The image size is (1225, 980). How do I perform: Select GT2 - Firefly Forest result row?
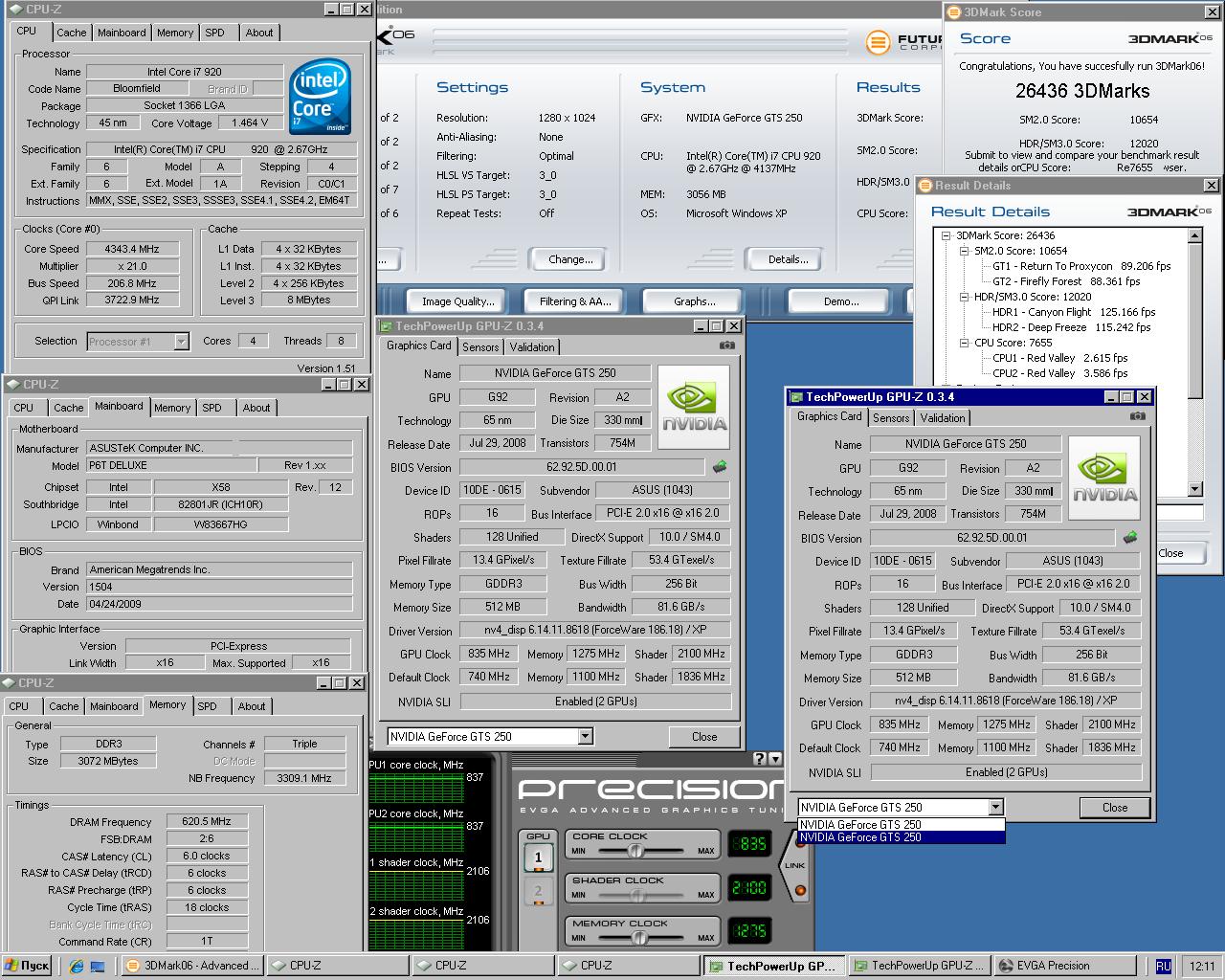[x=1066, y=281]
